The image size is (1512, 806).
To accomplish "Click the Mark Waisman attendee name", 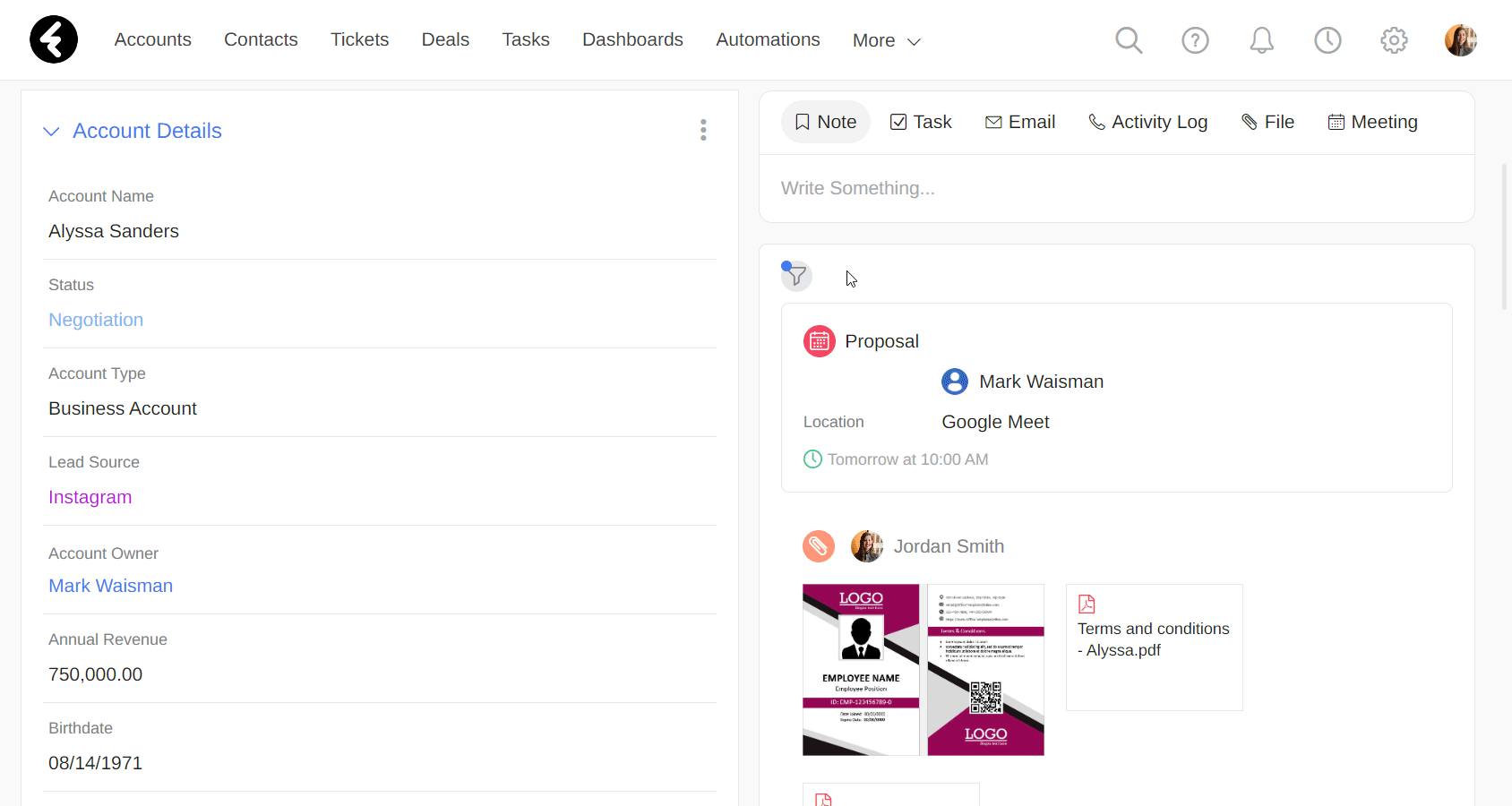I will tap(1041, 382).
